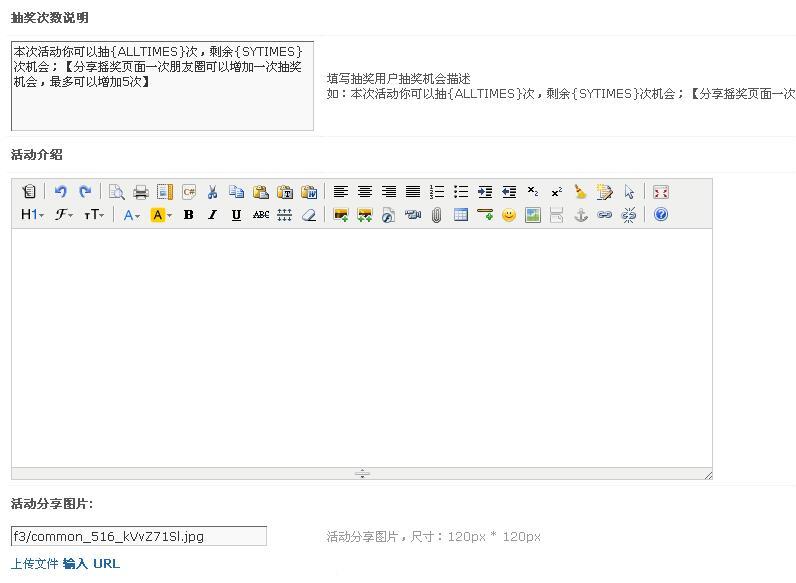The image size is (796, 583).
Task: Open the text highlight color picker
Action: [160, 215]
